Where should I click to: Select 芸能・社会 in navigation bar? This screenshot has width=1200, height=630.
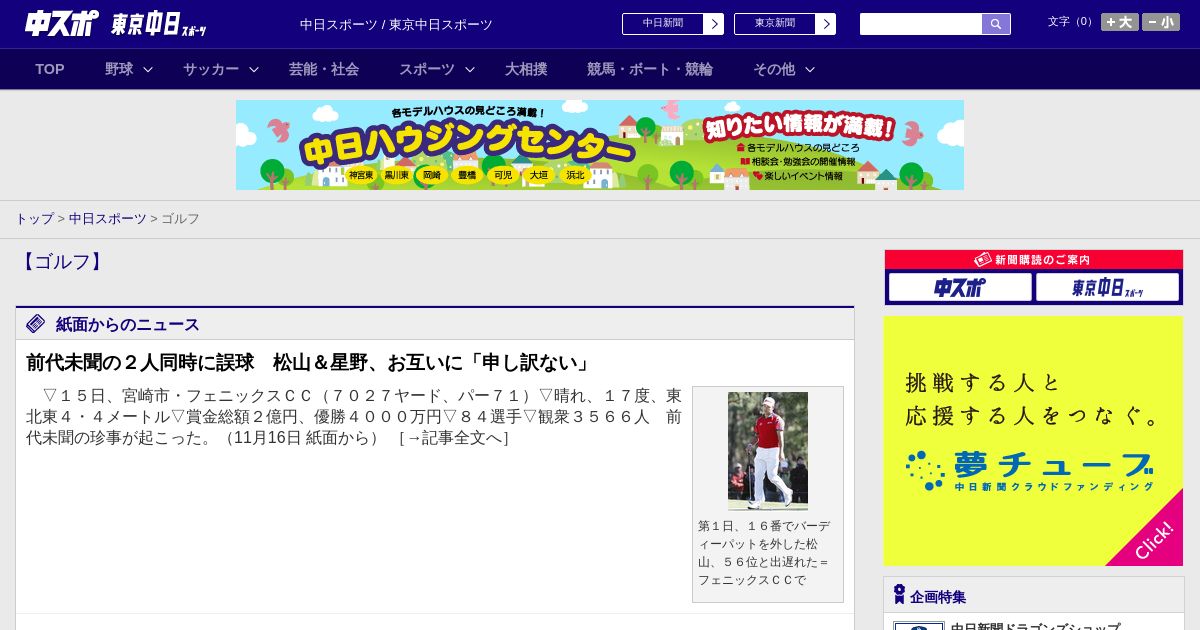(x=324, y=69)
